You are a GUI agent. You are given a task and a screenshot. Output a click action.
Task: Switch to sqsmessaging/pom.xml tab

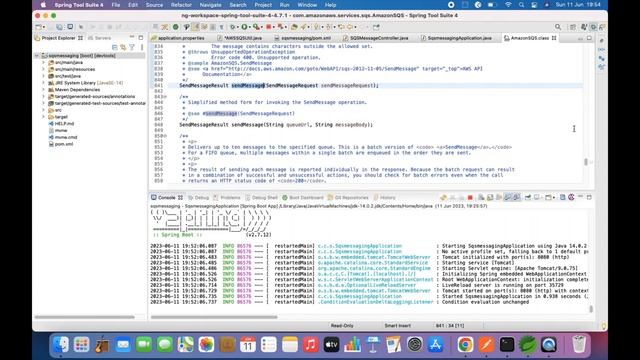click(302, 38)
